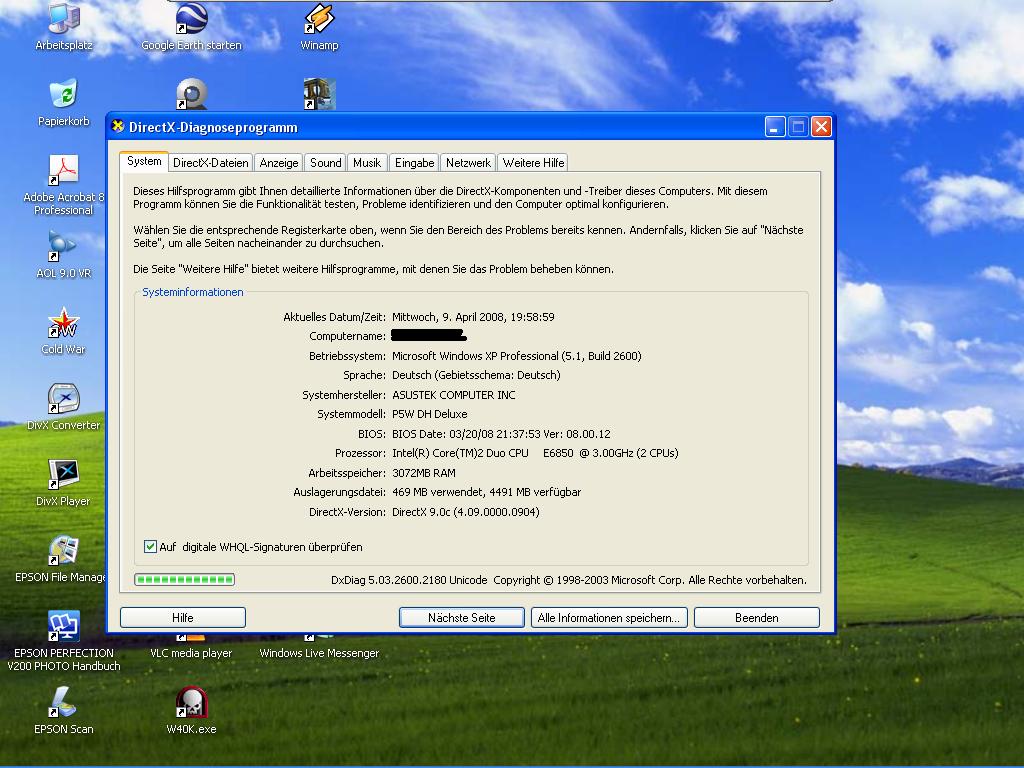
Task: Minimize the DirectX-Diagnoseprogramm window
Action: (x=775, y=127)
